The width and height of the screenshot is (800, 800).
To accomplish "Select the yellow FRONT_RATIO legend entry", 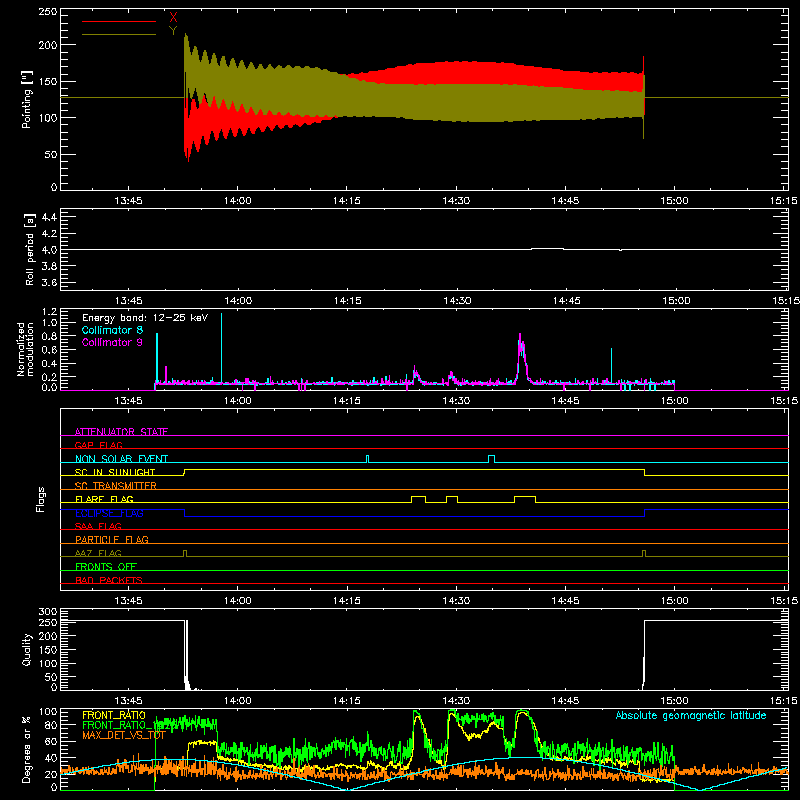I will 114,715.
